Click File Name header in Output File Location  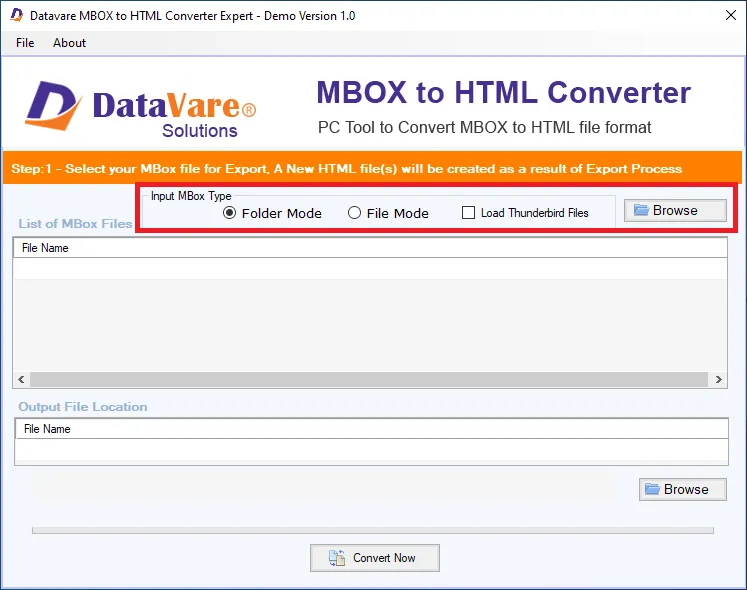pos(372,429)
